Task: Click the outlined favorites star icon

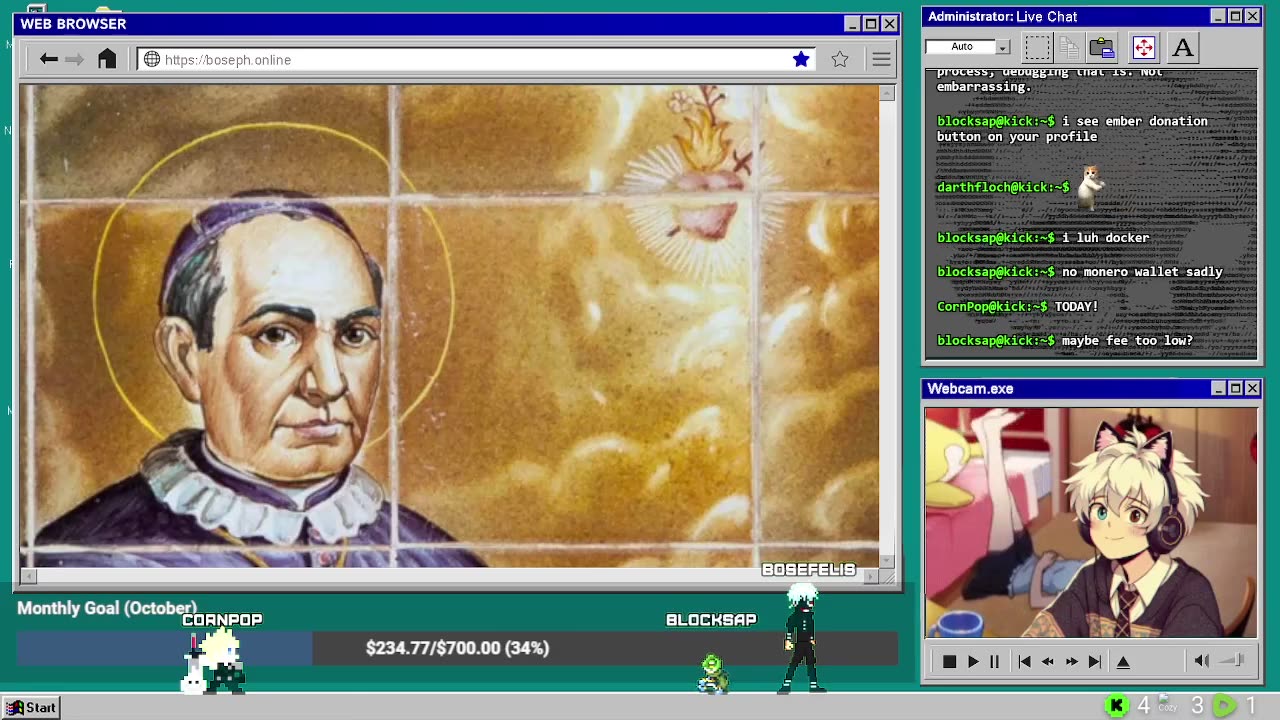Action: point(840,59)
